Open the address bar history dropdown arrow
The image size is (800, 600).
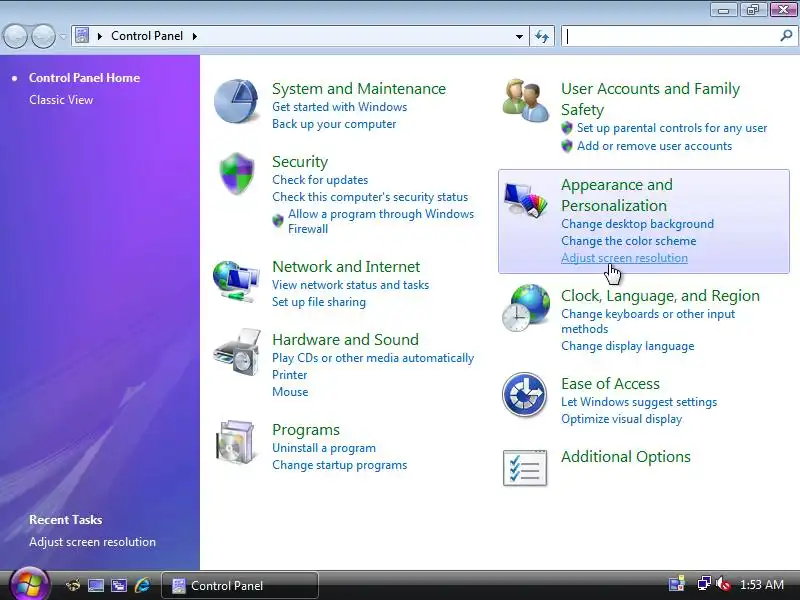(519, 37)
